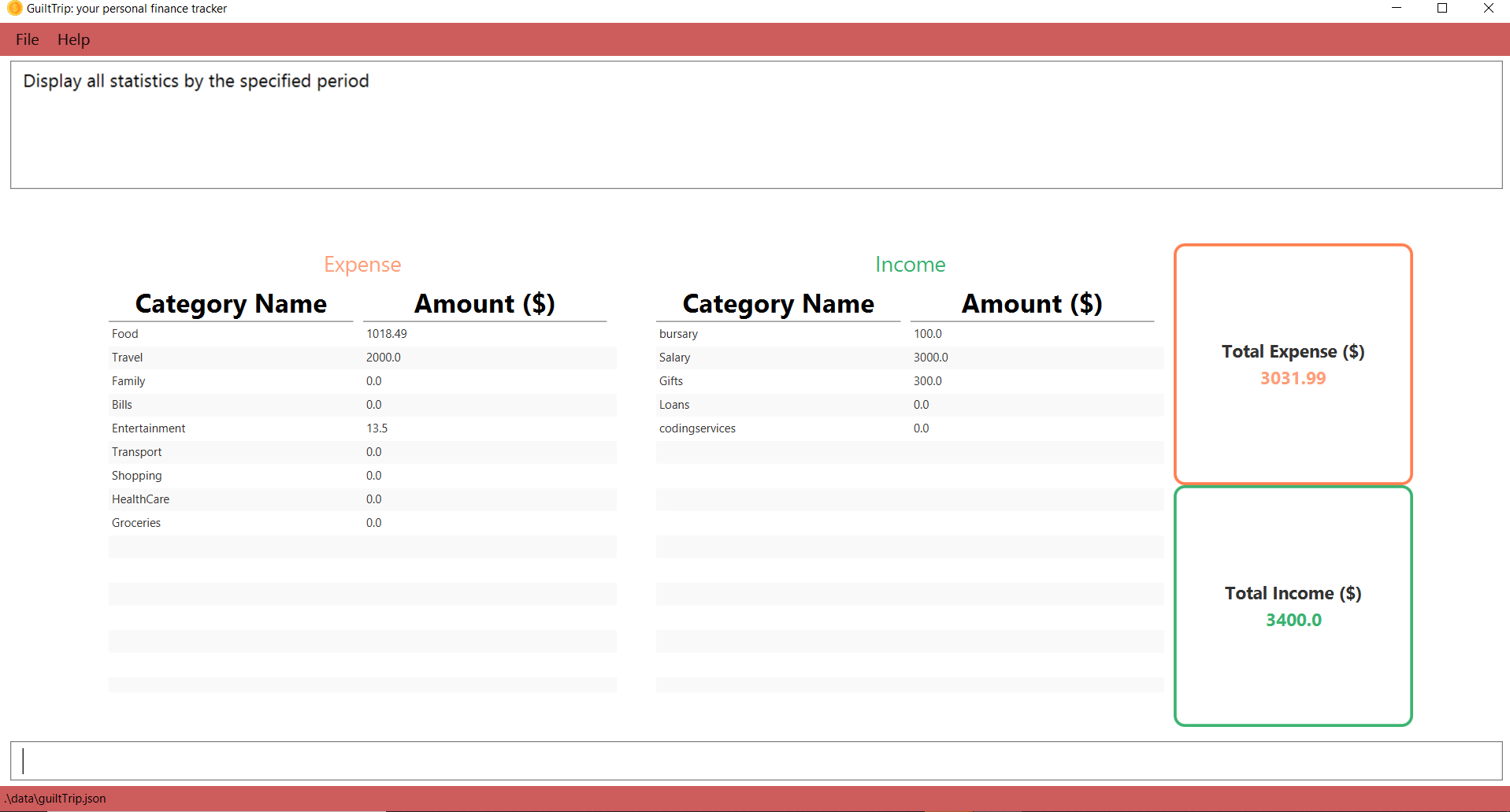
Task: Select the bursary income row
Action: point(910,334)
